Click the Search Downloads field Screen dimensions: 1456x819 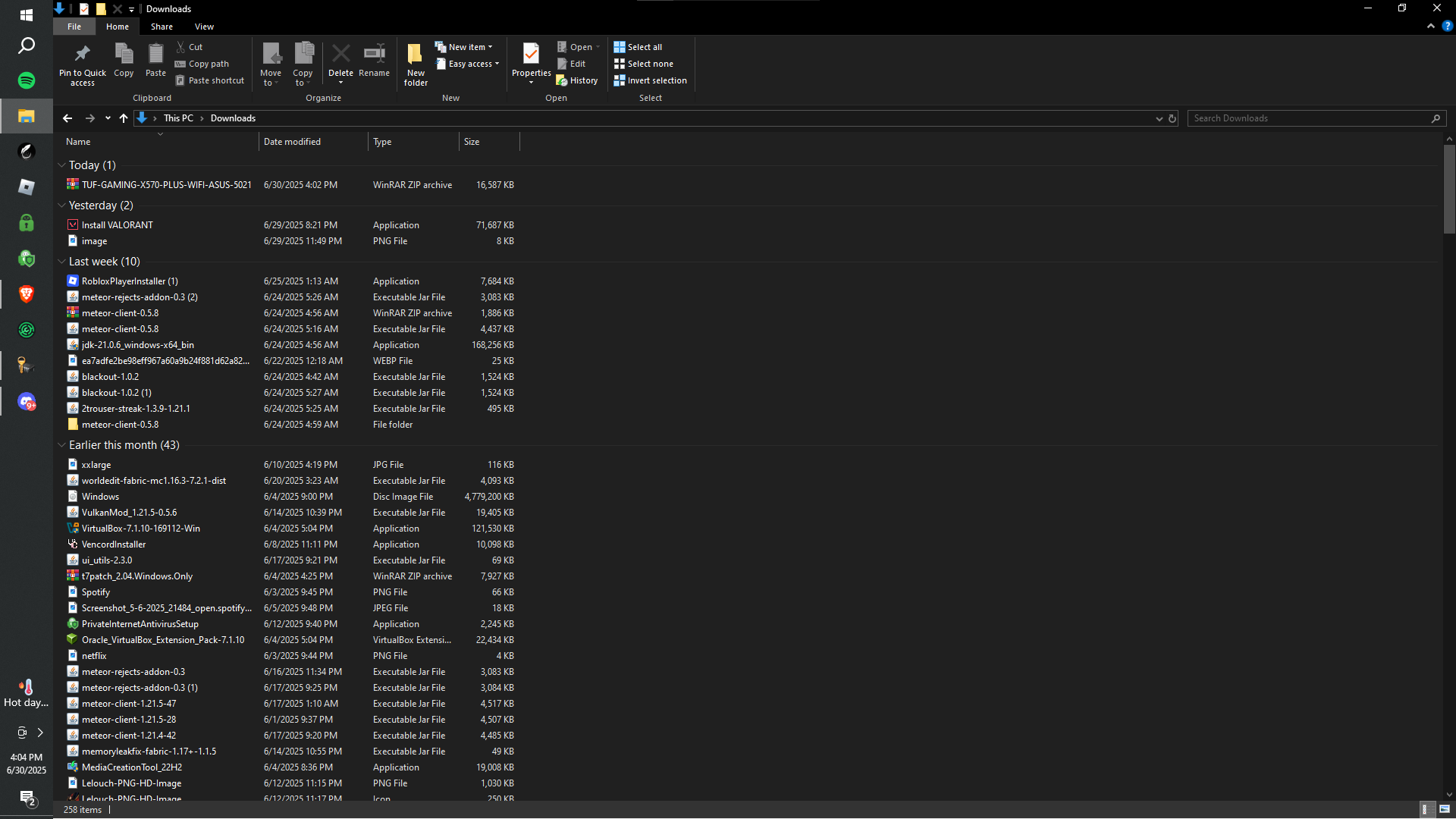pyautogui.click(x=1308, y=118)
